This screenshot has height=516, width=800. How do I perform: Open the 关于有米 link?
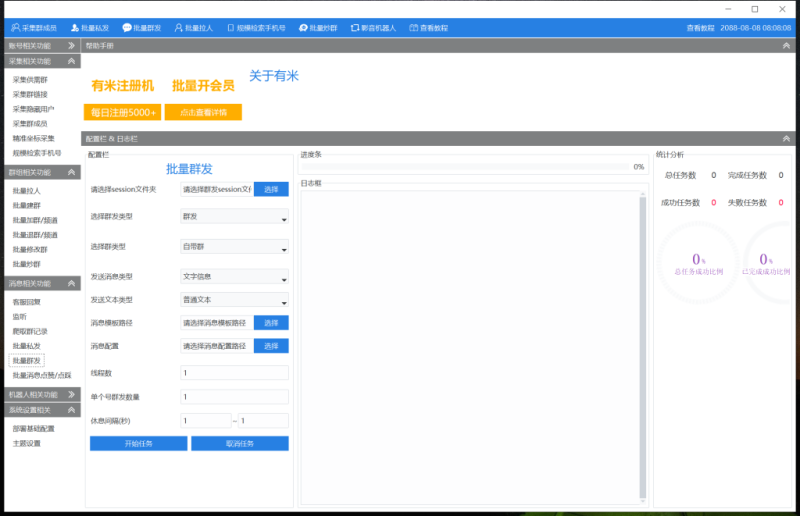(273, 76)
